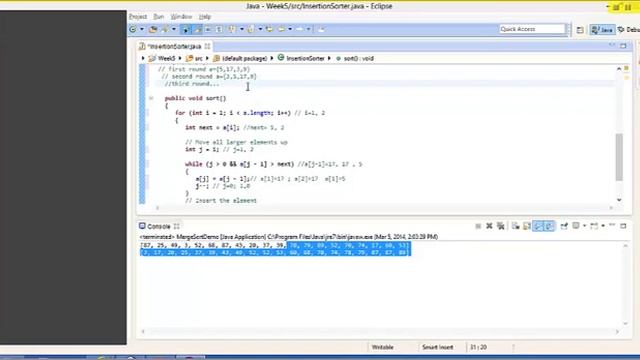640x360 pixels.
Task: Toggle Show Console on Standard Out
Action: [538, 226]
